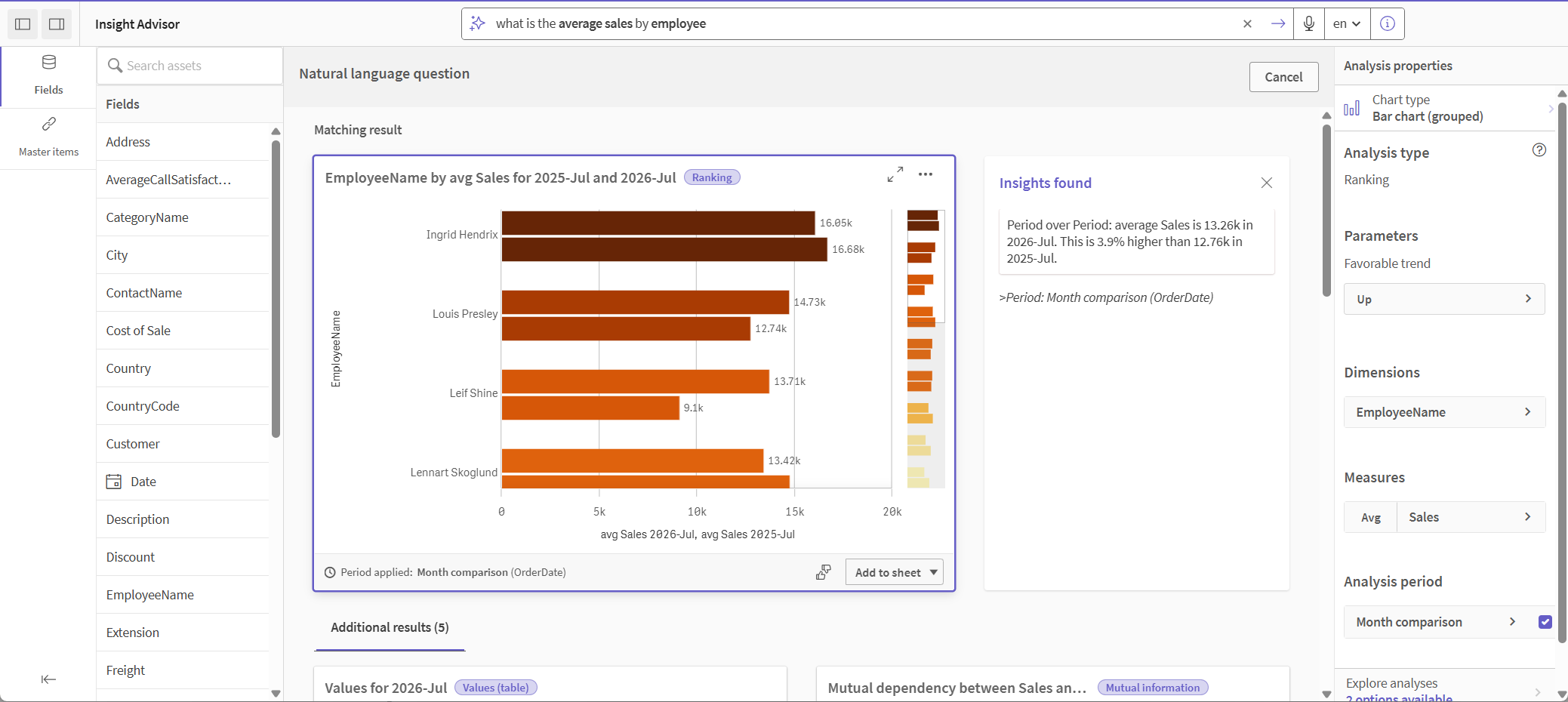This screenshot has width=1568, height=702.
Task: Click Louis Presley 14.73k bar
Action: point(645,303)
